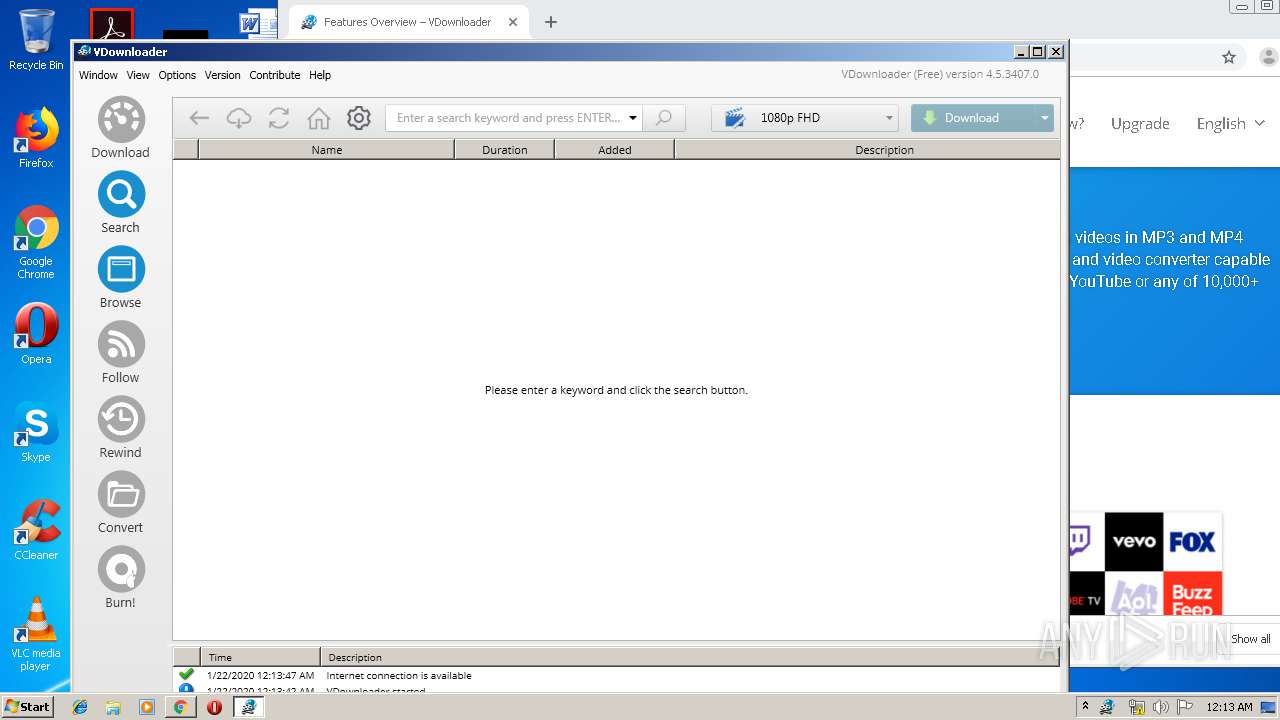Select the Google Chrome desktop shortcut
1280x720 pixels.
(36, 243)
